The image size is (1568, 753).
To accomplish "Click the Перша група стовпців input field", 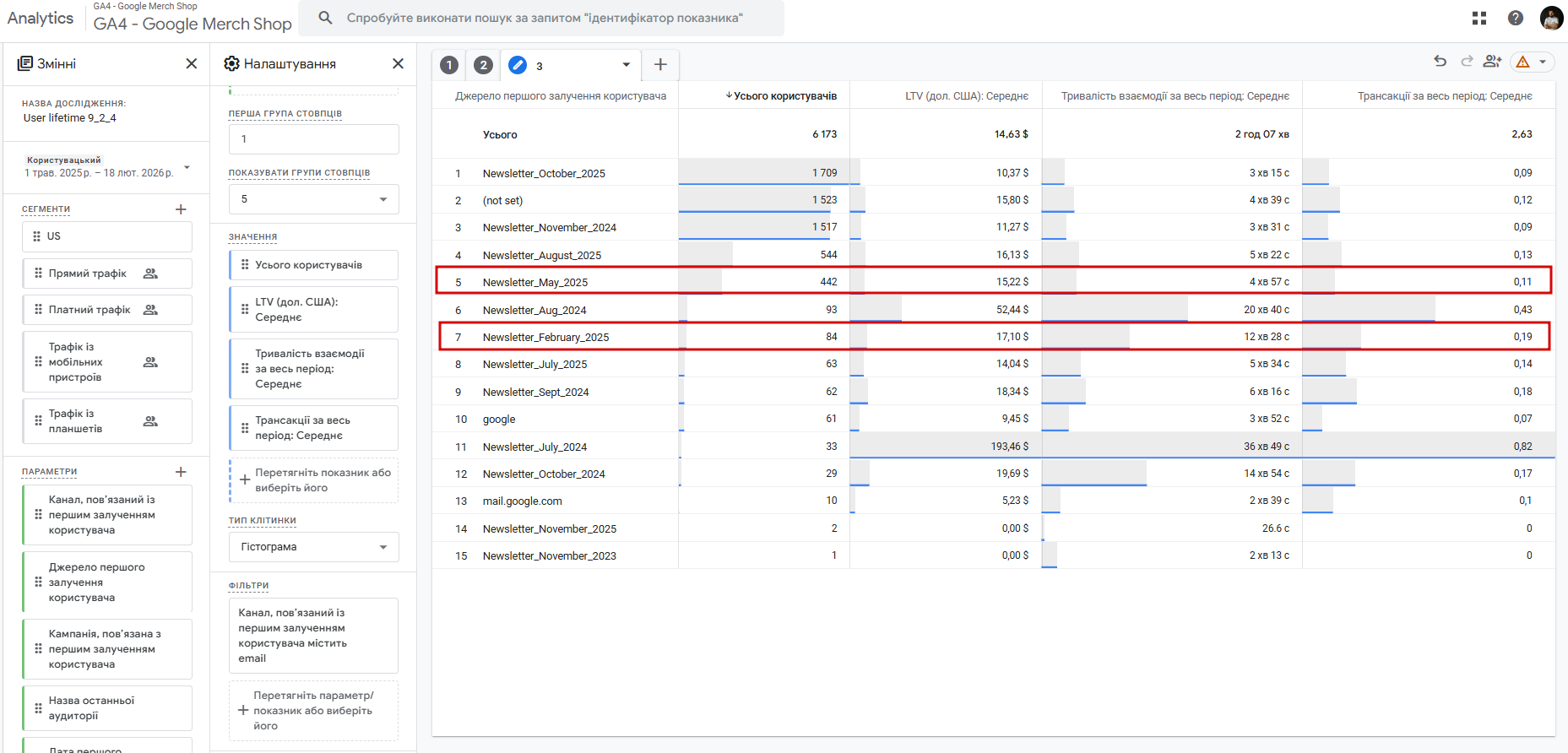I will coord(313,139).
